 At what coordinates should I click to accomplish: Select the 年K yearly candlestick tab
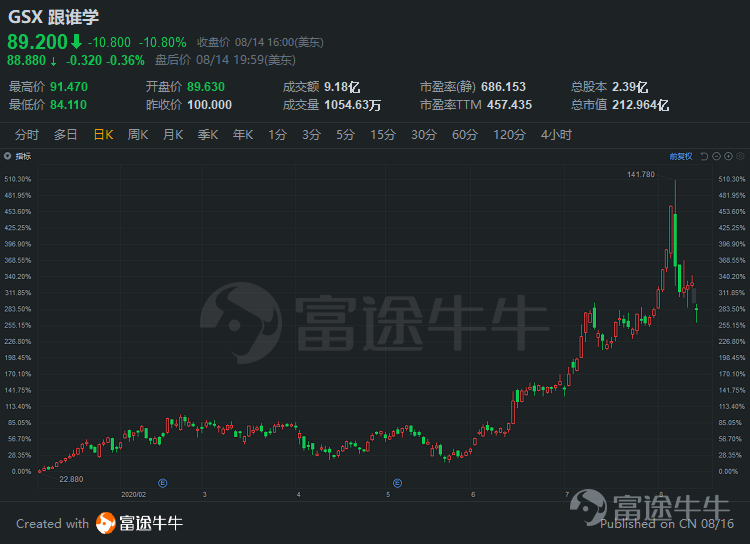[x=243, y=135]
